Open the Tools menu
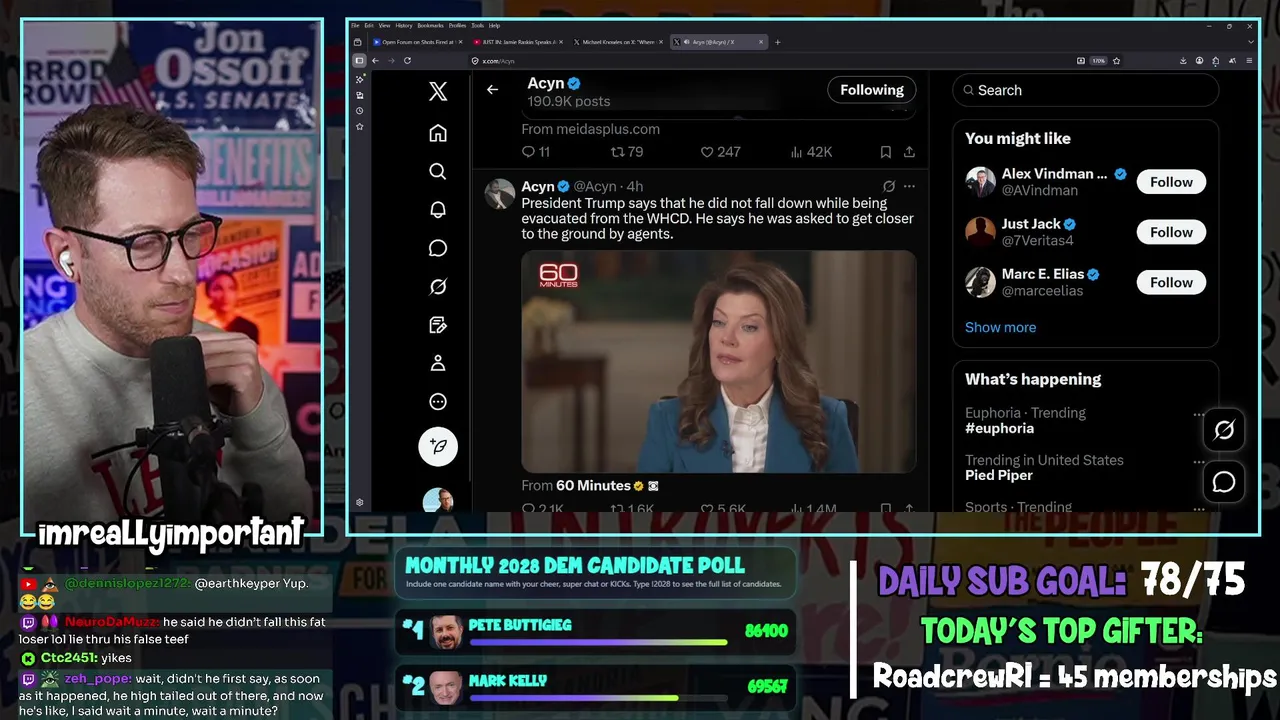Image resolution: width=1280 pixels, height=720 pixels. point(477,26)
